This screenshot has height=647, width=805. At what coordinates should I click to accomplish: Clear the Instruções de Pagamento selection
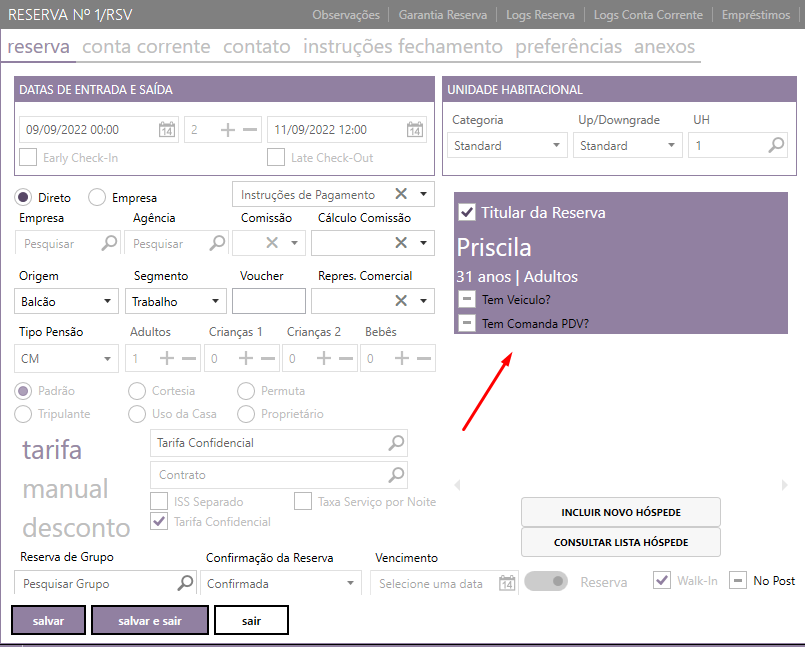click(x=401, y=194)
